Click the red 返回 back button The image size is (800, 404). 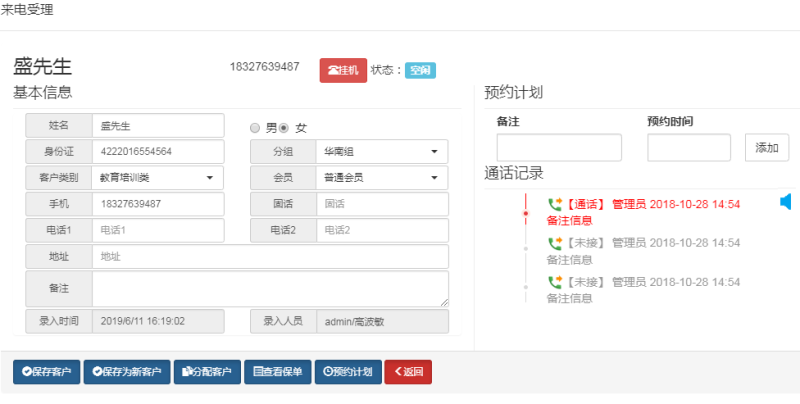(x=409, y=372)
